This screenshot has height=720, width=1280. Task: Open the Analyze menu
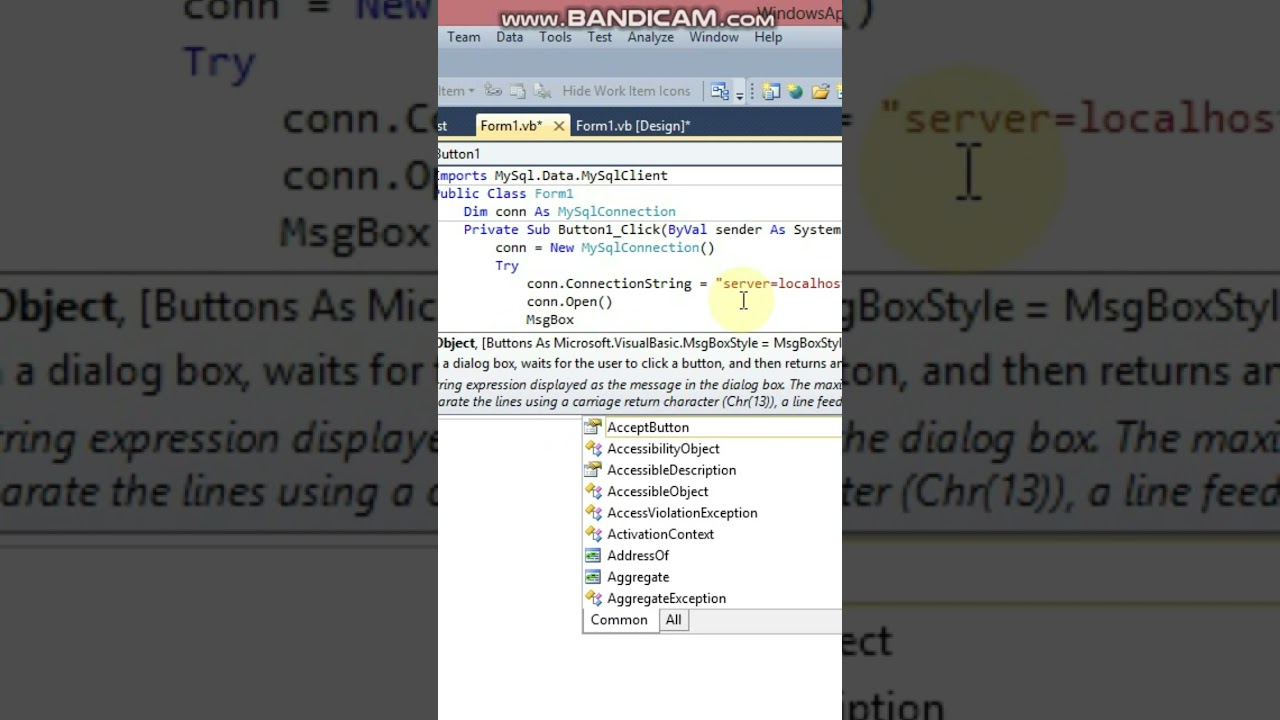click(650, 37)
